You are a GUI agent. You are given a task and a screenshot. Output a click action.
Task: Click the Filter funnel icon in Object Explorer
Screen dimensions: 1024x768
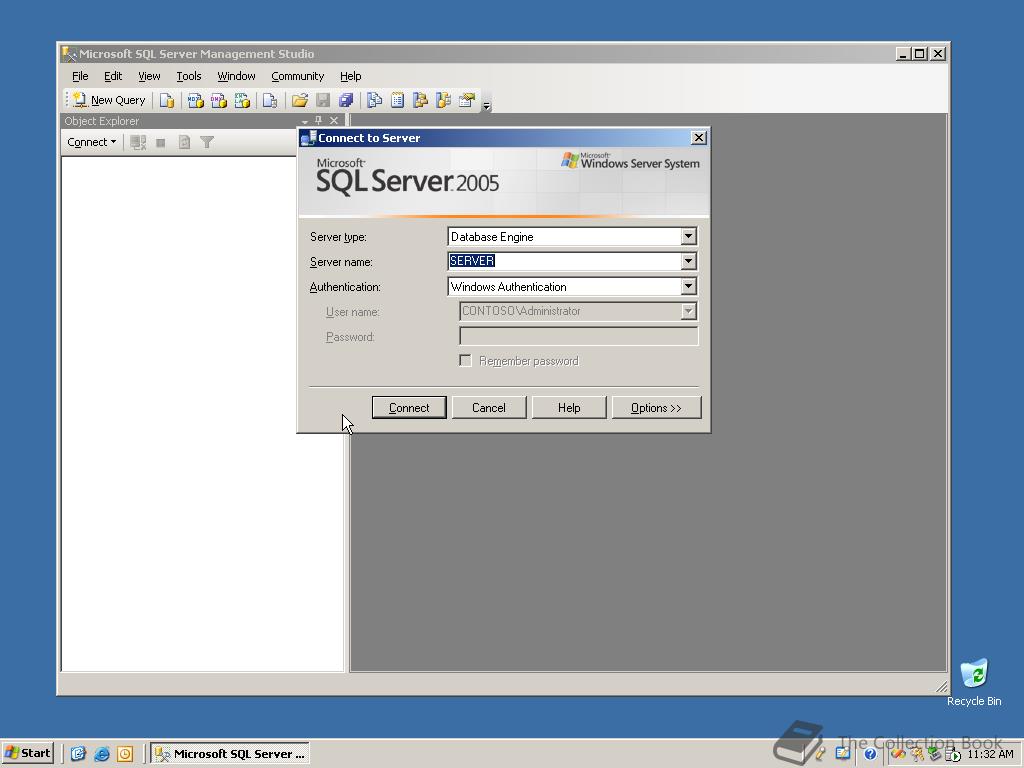tap(207, 142)
